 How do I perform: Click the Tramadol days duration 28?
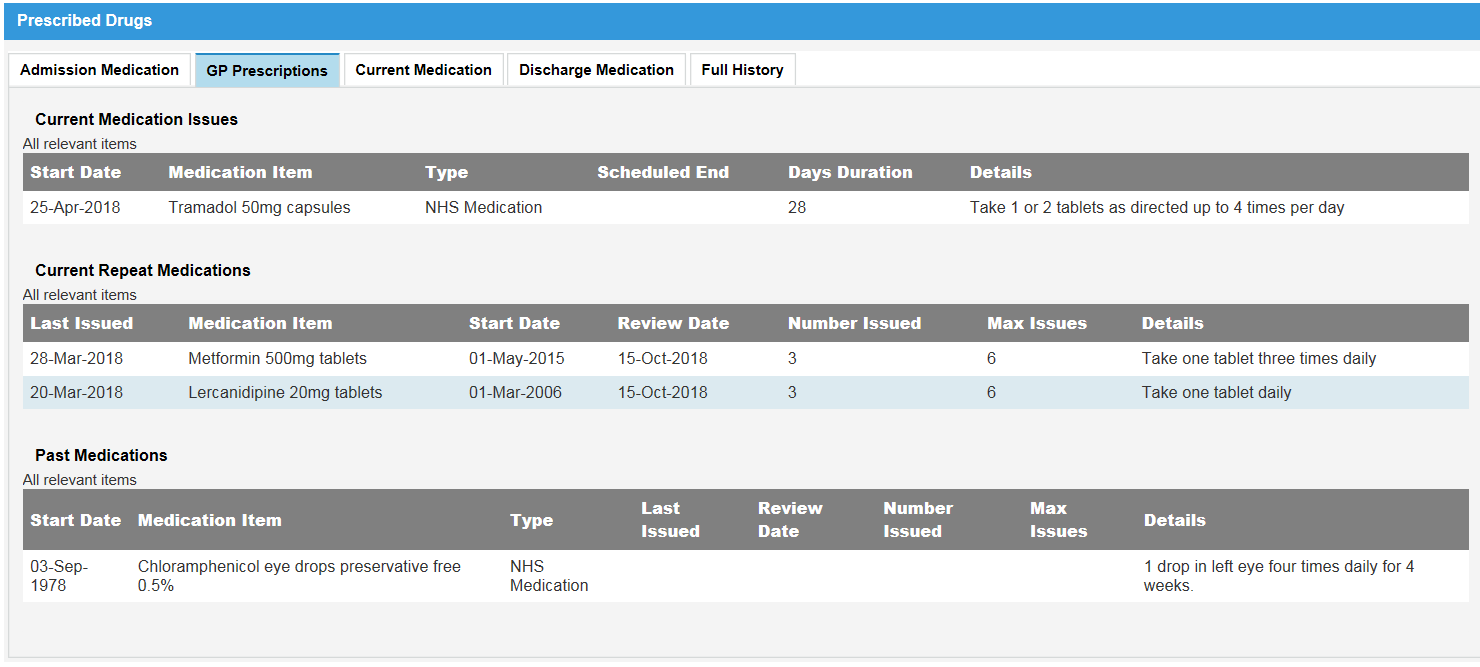coord(797,208)
